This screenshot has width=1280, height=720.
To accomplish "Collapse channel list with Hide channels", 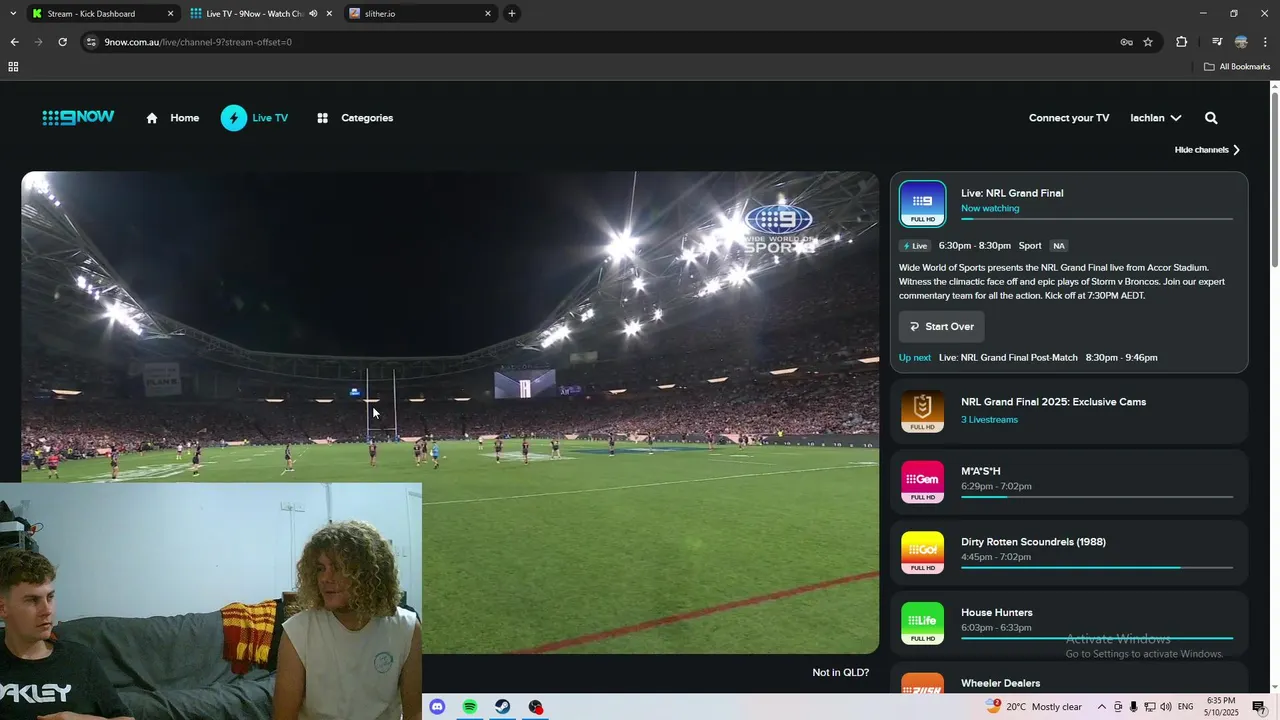I will (x=1208, y=150).
